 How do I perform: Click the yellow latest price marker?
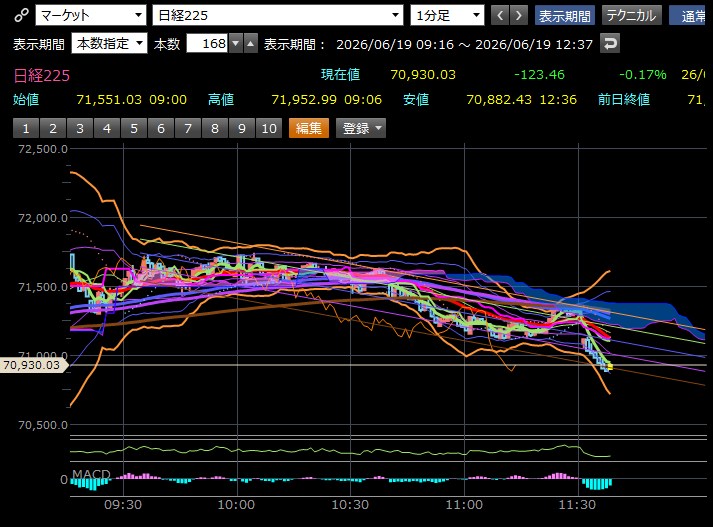point(610,366)
